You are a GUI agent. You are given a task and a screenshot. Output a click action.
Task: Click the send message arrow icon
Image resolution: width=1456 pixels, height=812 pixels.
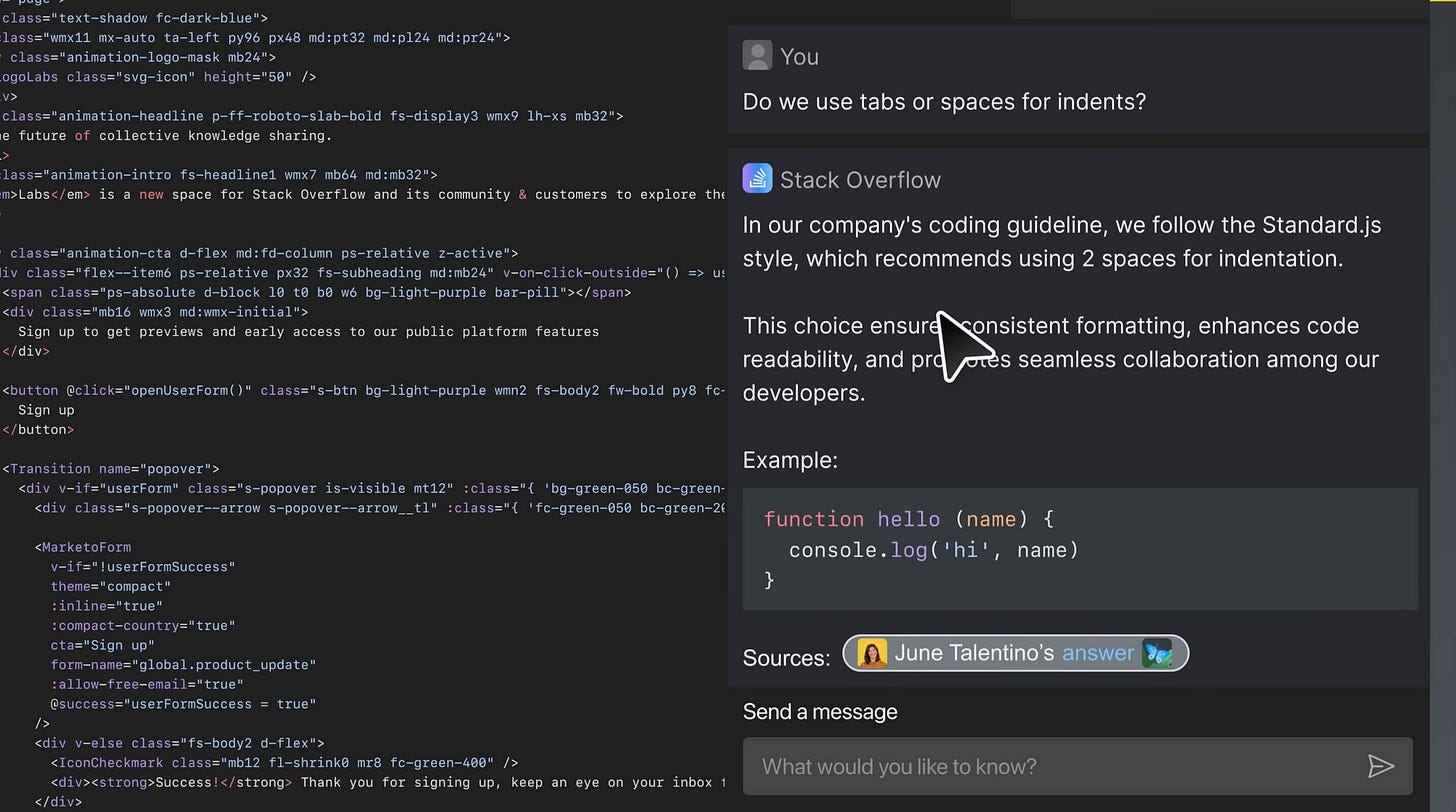click(1381, 766)
